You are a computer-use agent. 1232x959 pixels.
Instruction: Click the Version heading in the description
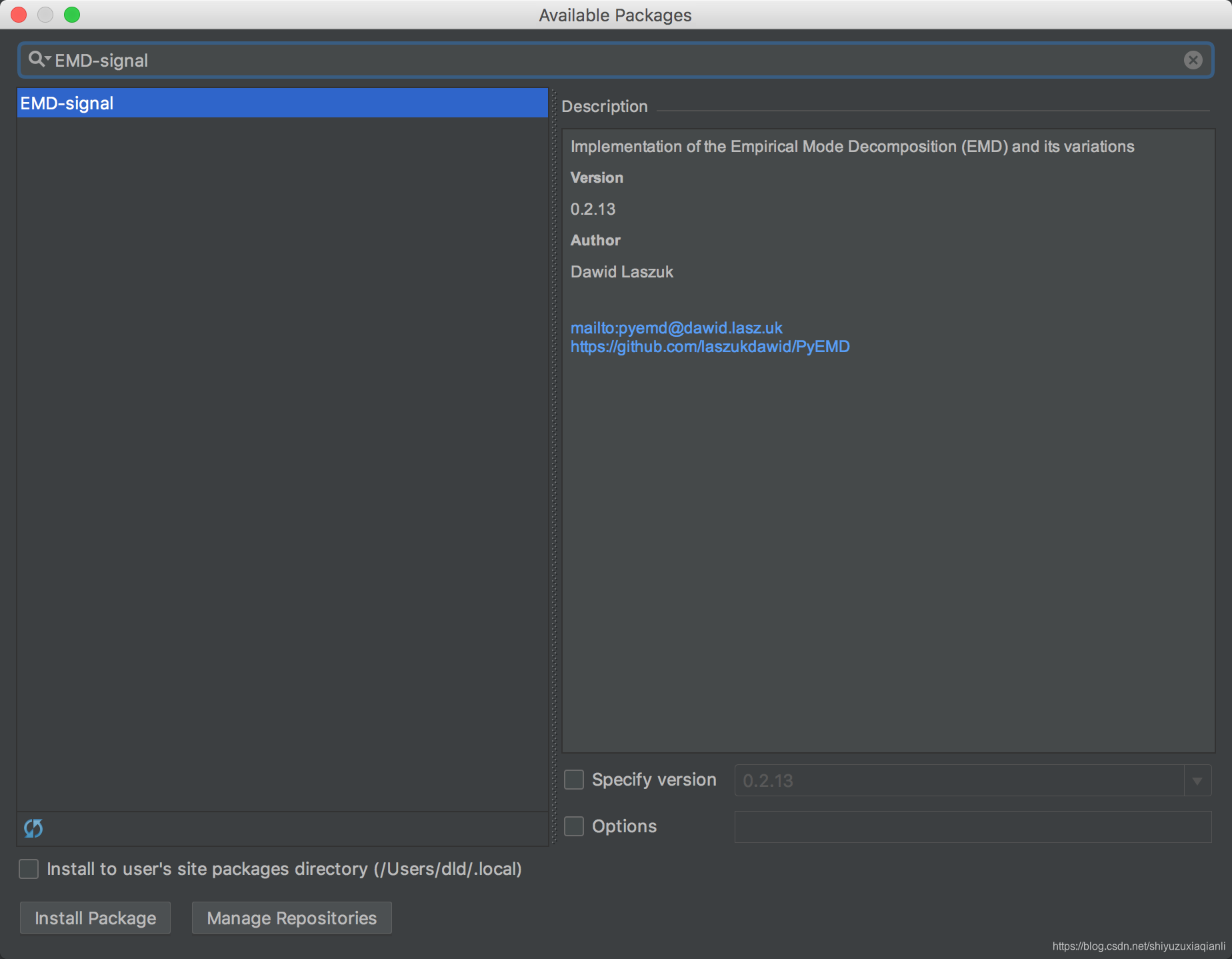[x=597, y=177]
